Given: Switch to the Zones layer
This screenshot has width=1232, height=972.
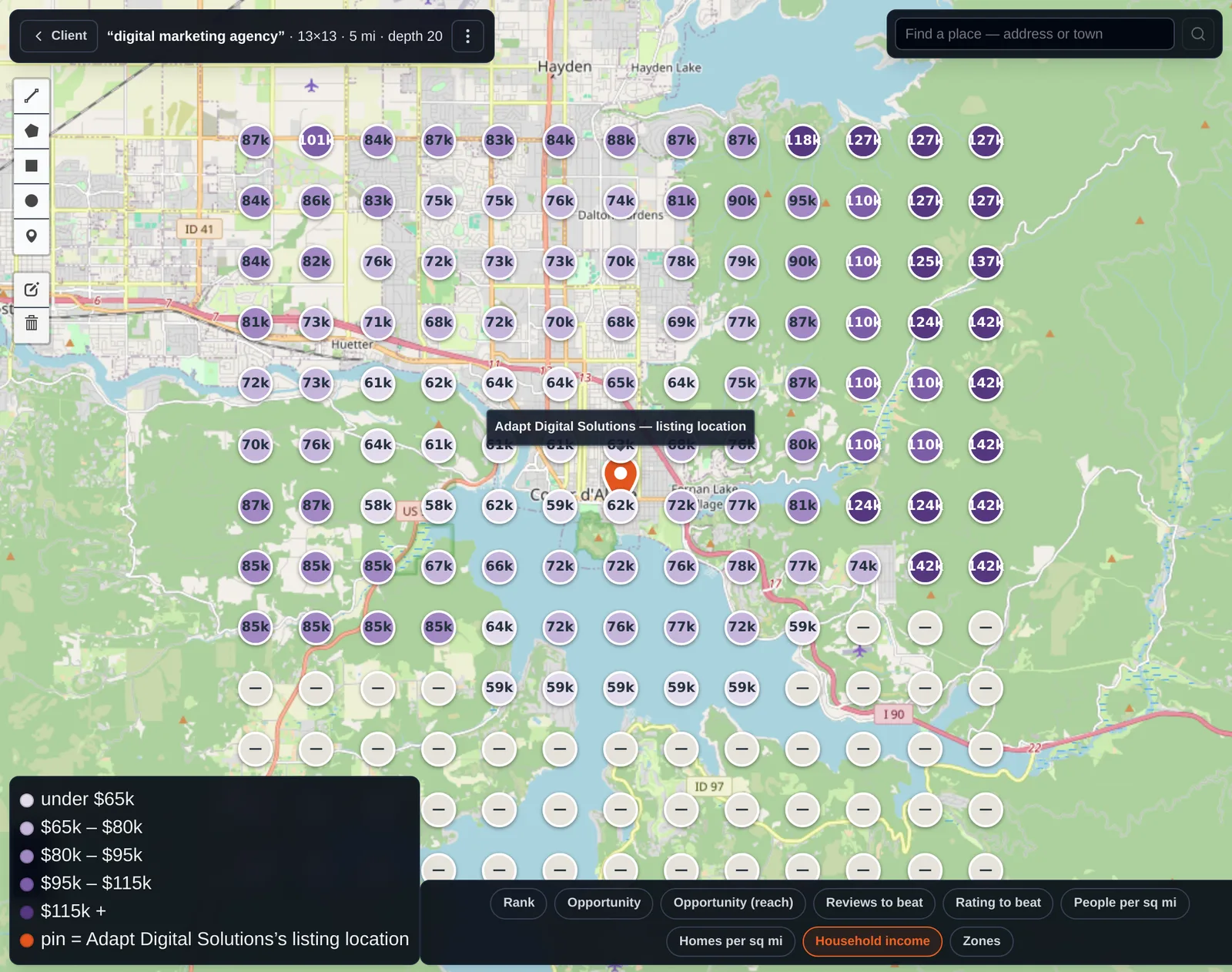Looking at the screenshot, I should coord(982,941).
